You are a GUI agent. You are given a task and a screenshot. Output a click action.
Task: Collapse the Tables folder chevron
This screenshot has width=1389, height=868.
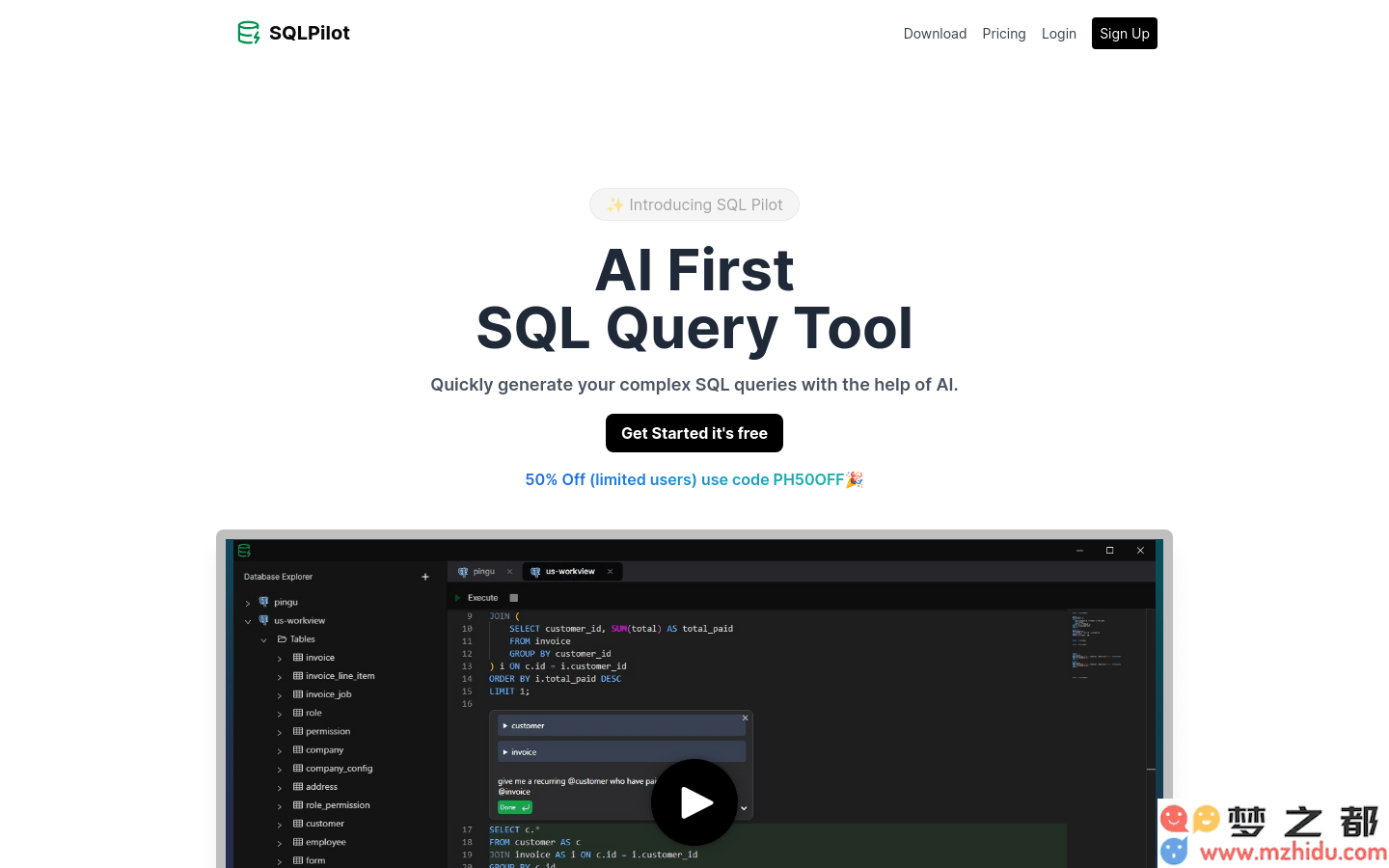click(x=263, y=639)
